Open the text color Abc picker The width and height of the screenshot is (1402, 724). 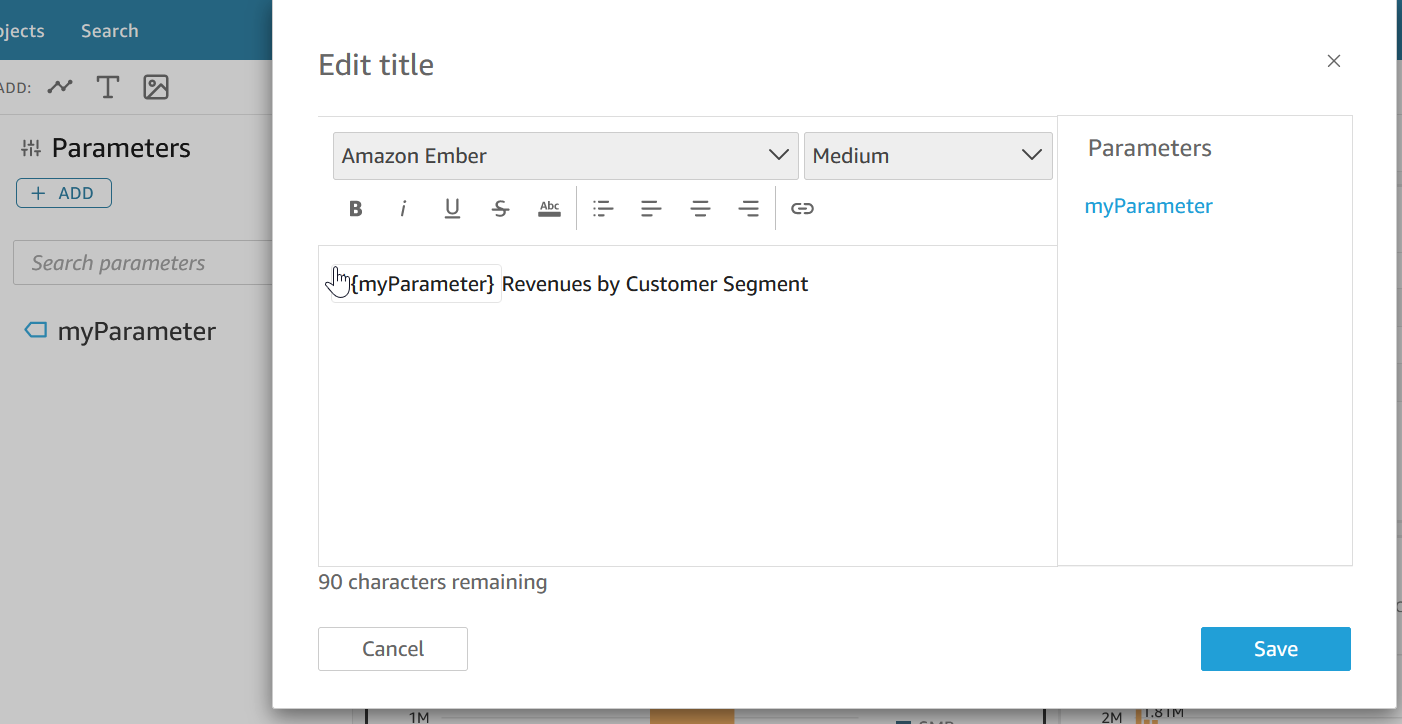[549, 208]
